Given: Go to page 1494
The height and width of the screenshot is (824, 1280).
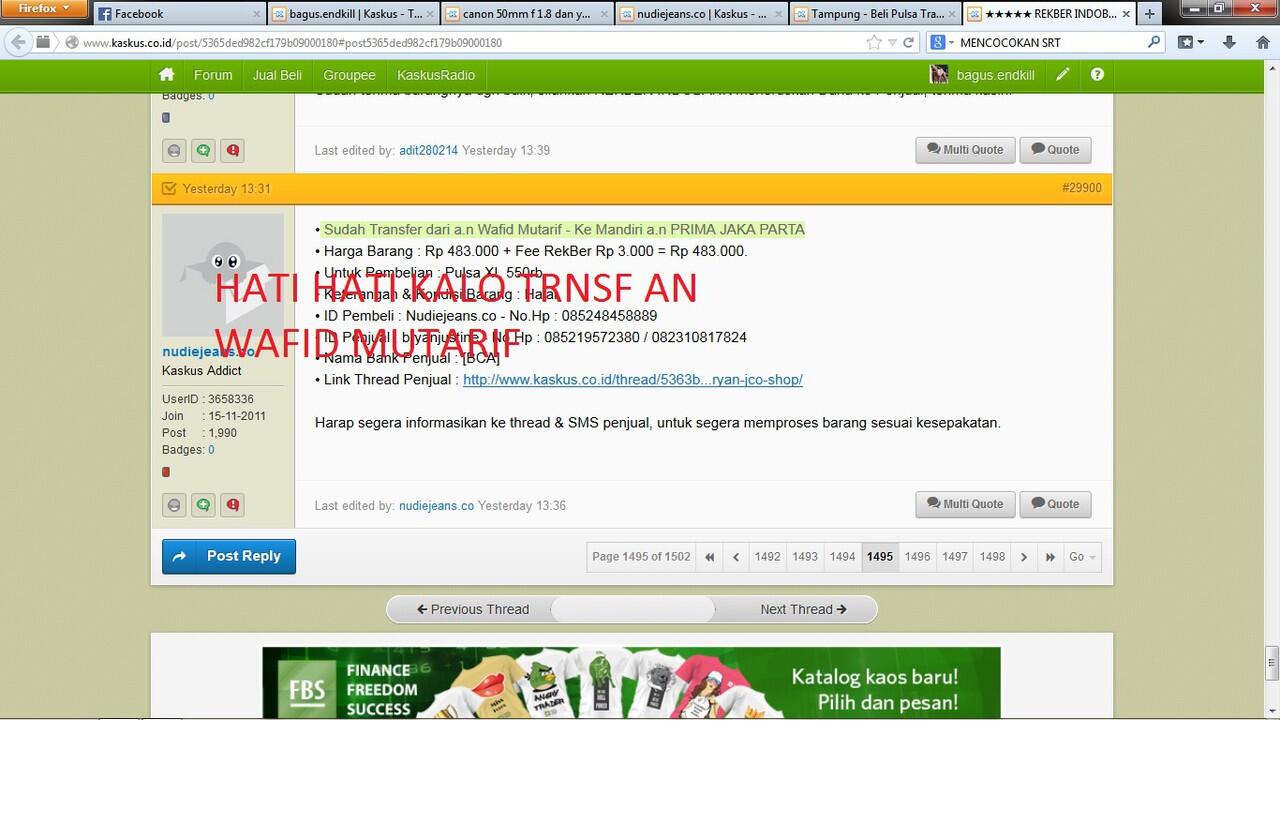Looking at the screenshot, I should [x=842, y=557].
